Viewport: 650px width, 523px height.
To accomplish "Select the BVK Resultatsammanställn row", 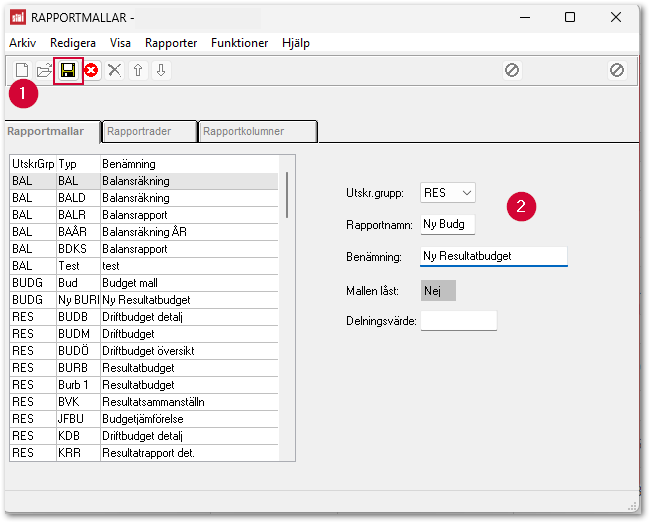I will [x=144, y=402].
